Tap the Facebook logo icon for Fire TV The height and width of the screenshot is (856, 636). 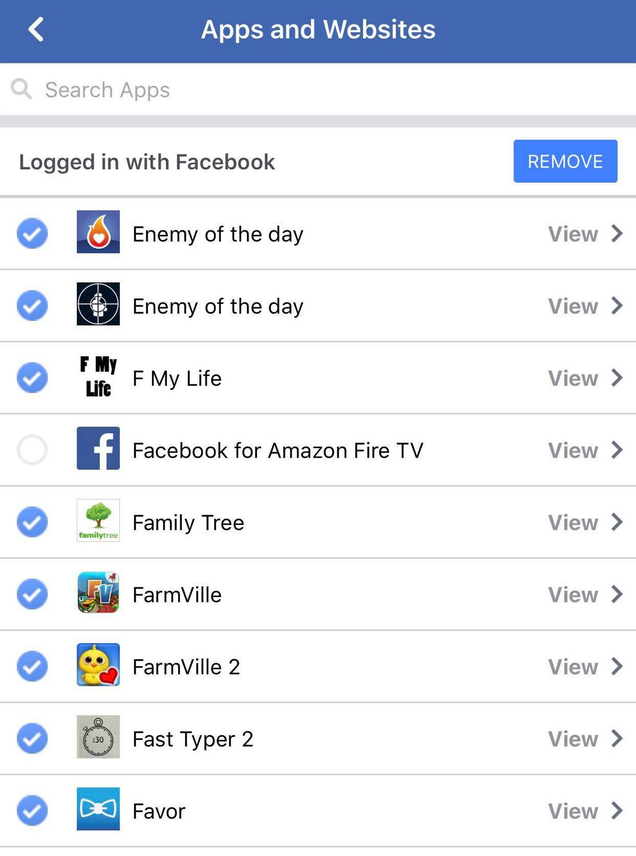coord(98,449)
